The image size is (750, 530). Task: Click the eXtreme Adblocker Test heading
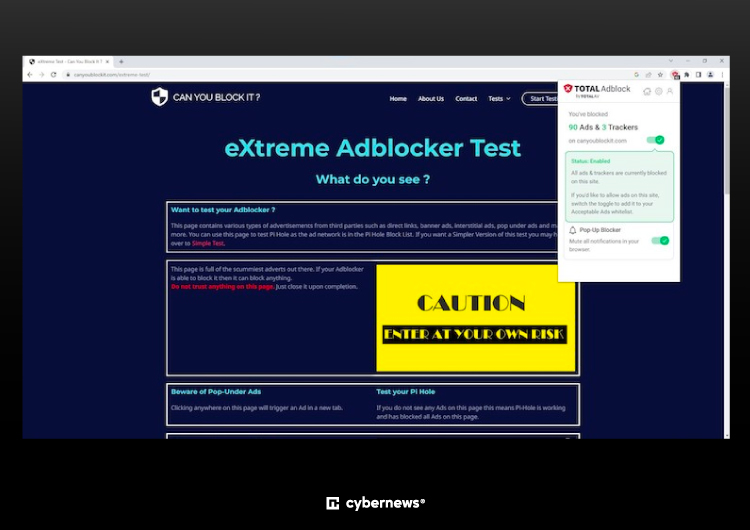372,148
